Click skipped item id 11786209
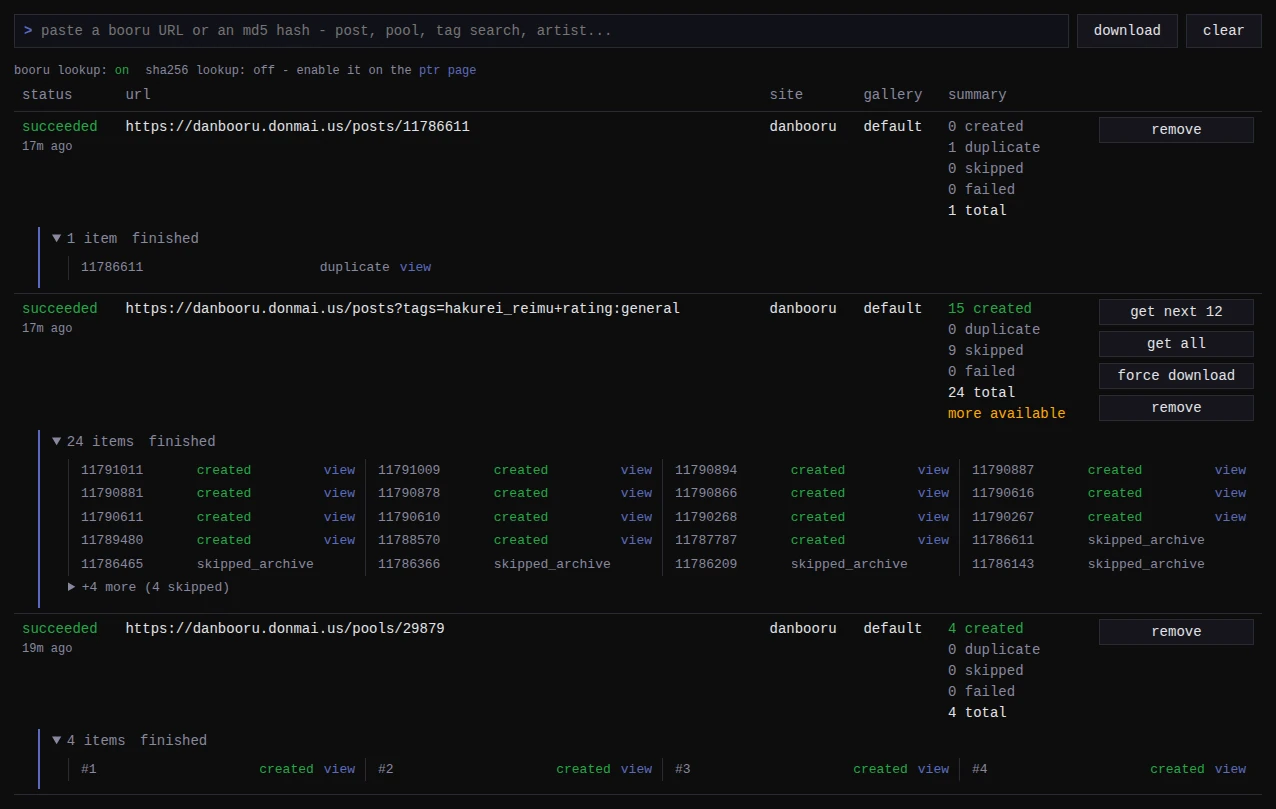The height and width of the screenshot is (809, 1276). click(x=706, y=564)
